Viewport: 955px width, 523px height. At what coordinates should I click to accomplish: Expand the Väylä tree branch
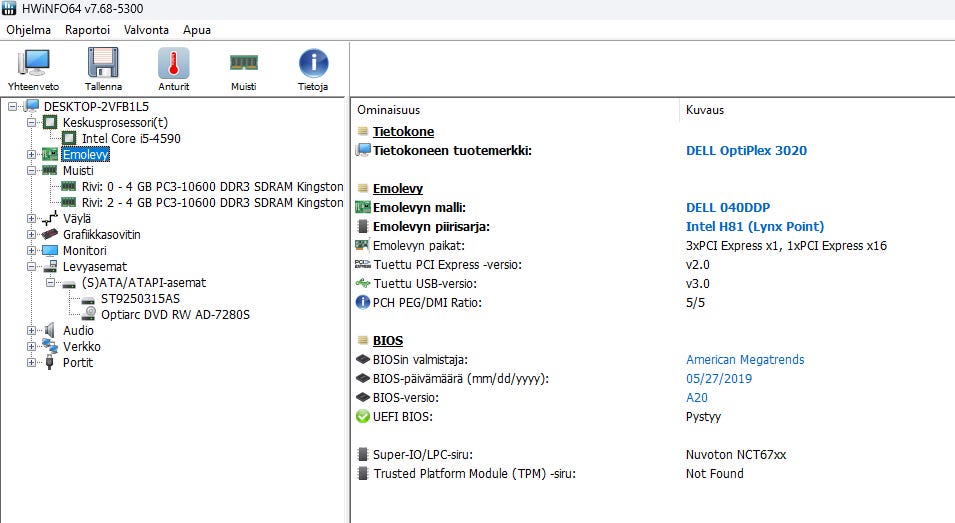click(31, 218)
